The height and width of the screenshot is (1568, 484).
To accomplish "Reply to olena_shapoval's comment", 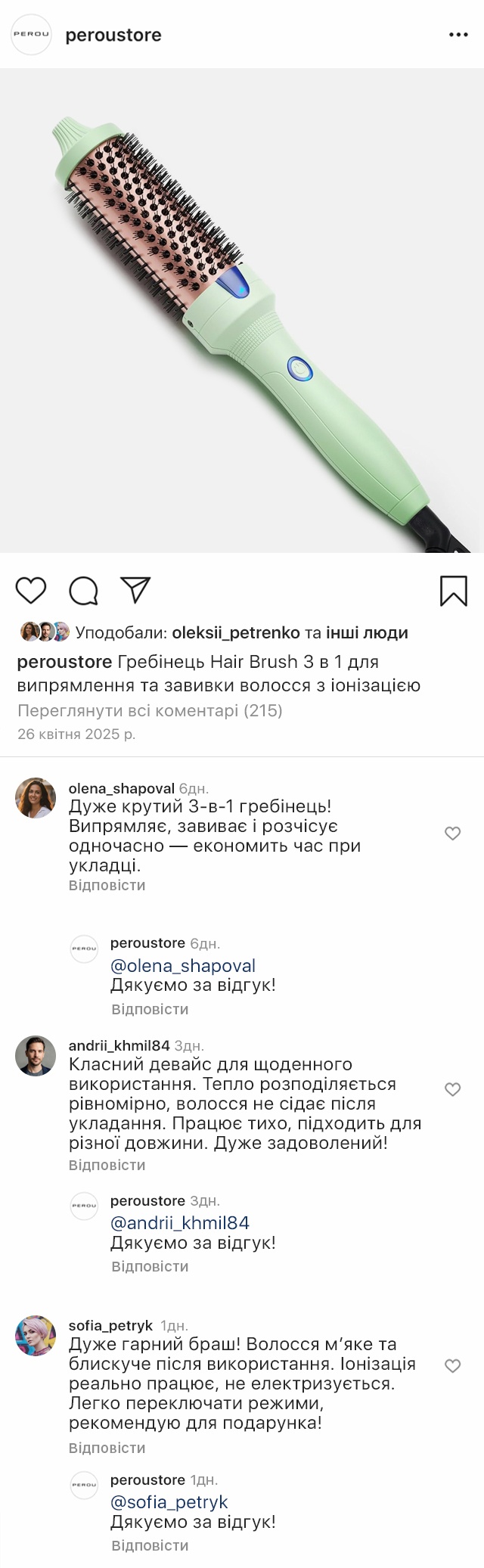I will pos(107,885).
